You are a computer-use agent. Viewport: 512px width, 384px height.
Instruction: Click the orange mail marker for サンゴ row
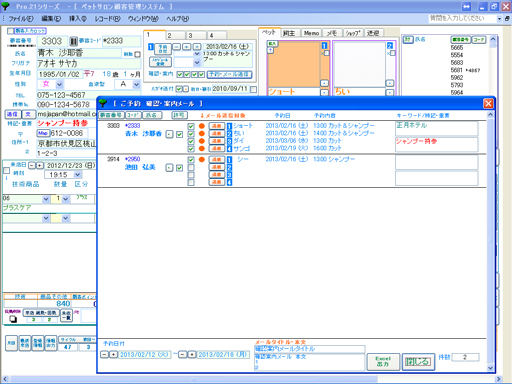point(202,148)
